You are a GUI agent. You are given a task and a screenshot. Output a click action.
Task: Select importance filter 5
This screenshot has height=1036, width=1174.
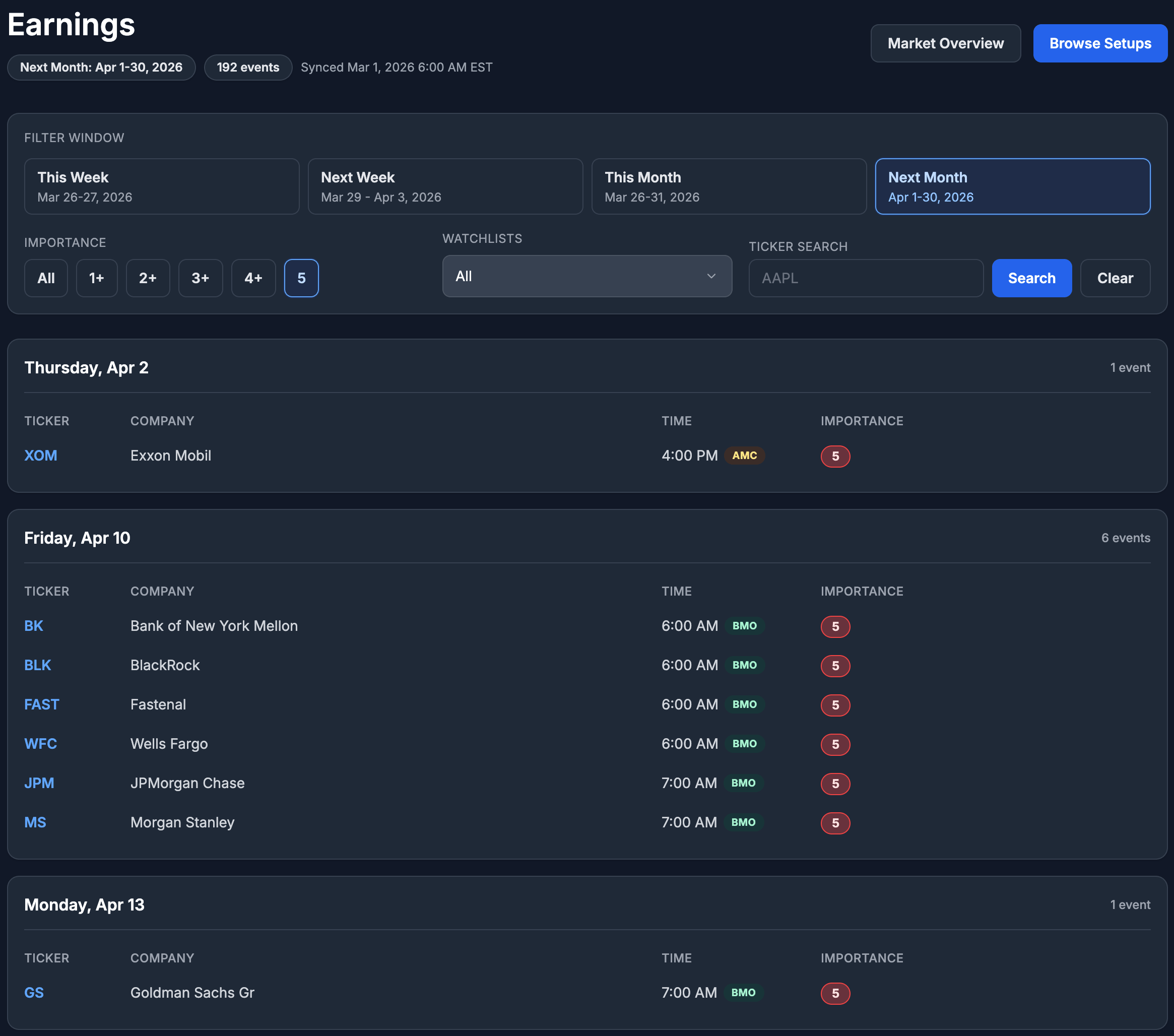pos(301,279)
